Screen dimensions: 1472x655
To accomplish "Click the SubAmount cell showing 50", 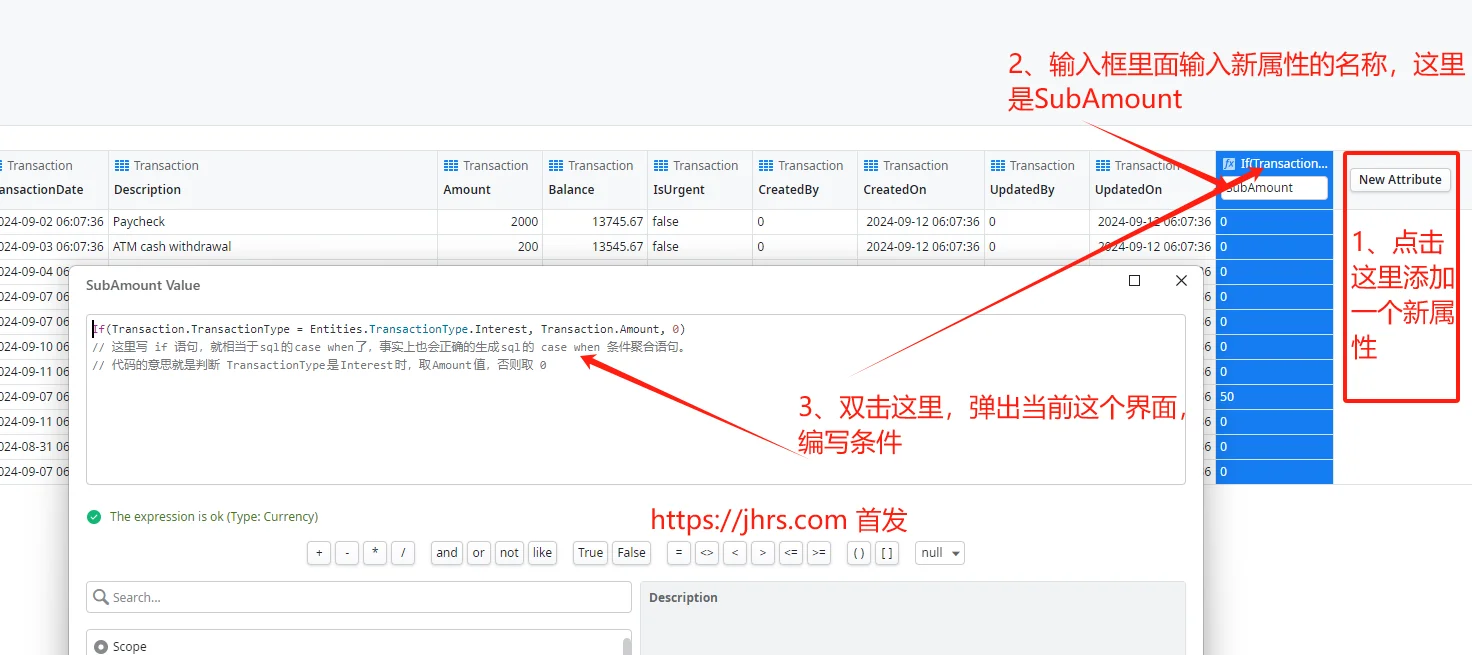I will point(1274,397).
